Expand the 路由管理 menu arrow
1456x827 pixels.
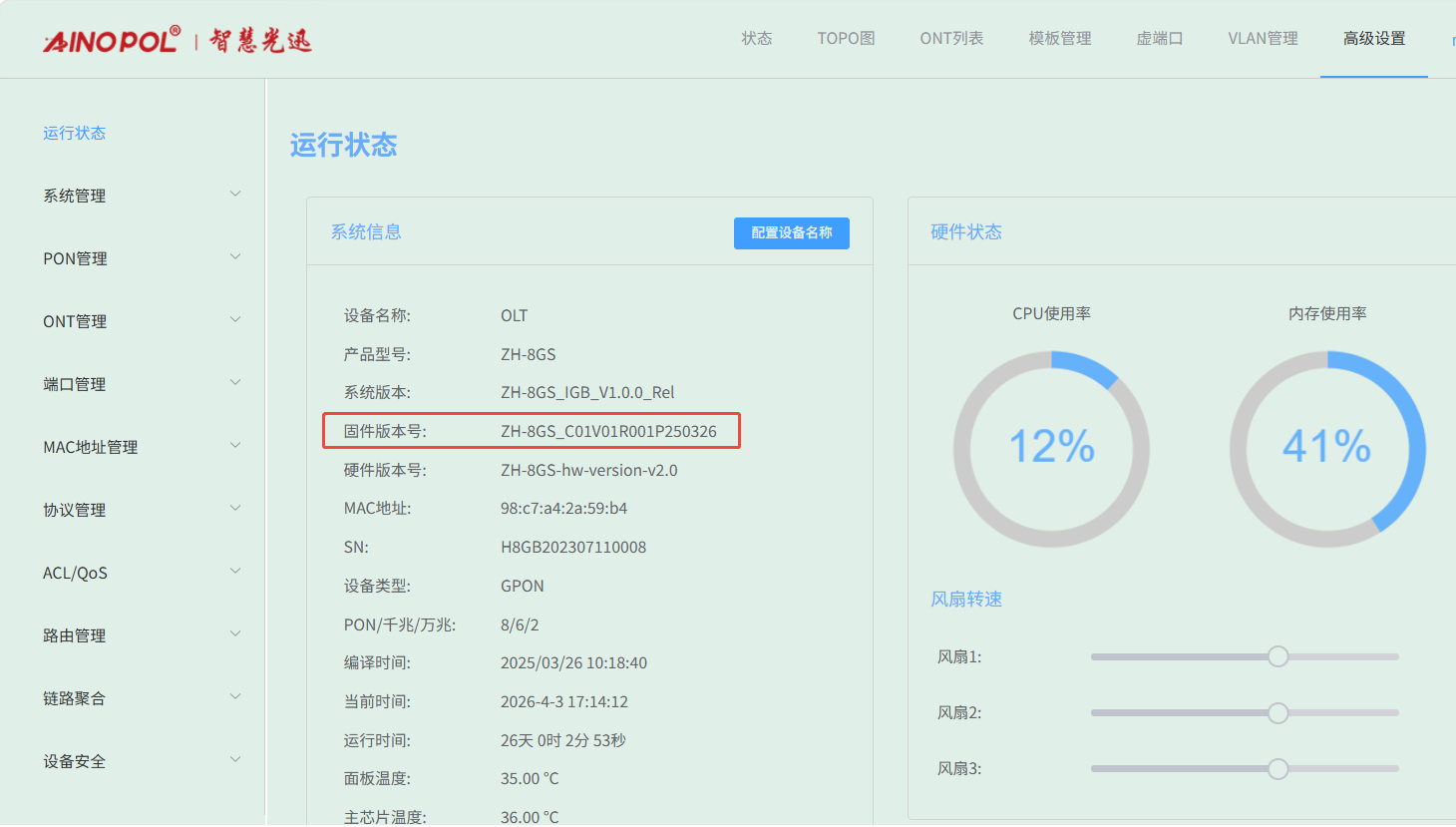click(235, 634)
